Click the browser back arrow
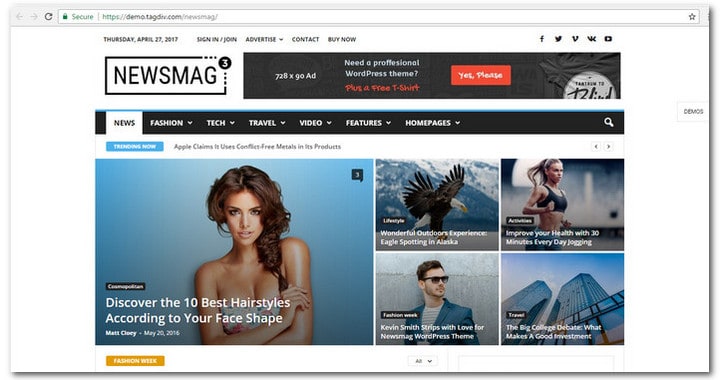720x380 pixels. pyautogui.click(x=19, y=17)
